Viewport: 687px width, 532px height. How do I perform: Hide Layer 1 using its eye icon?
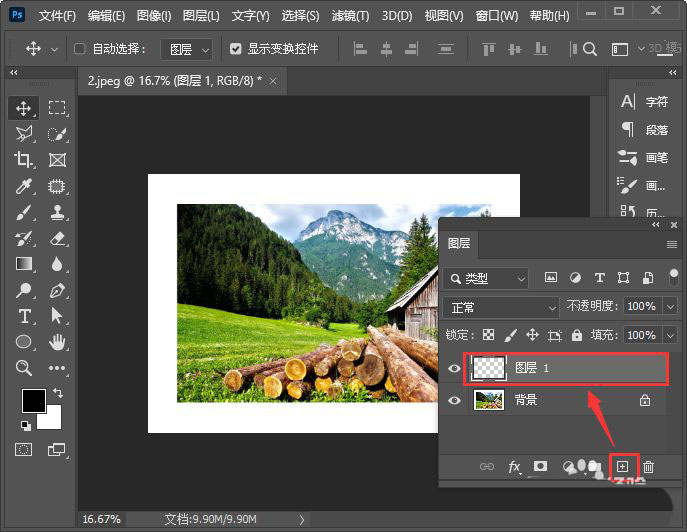(x=454, y=368)
